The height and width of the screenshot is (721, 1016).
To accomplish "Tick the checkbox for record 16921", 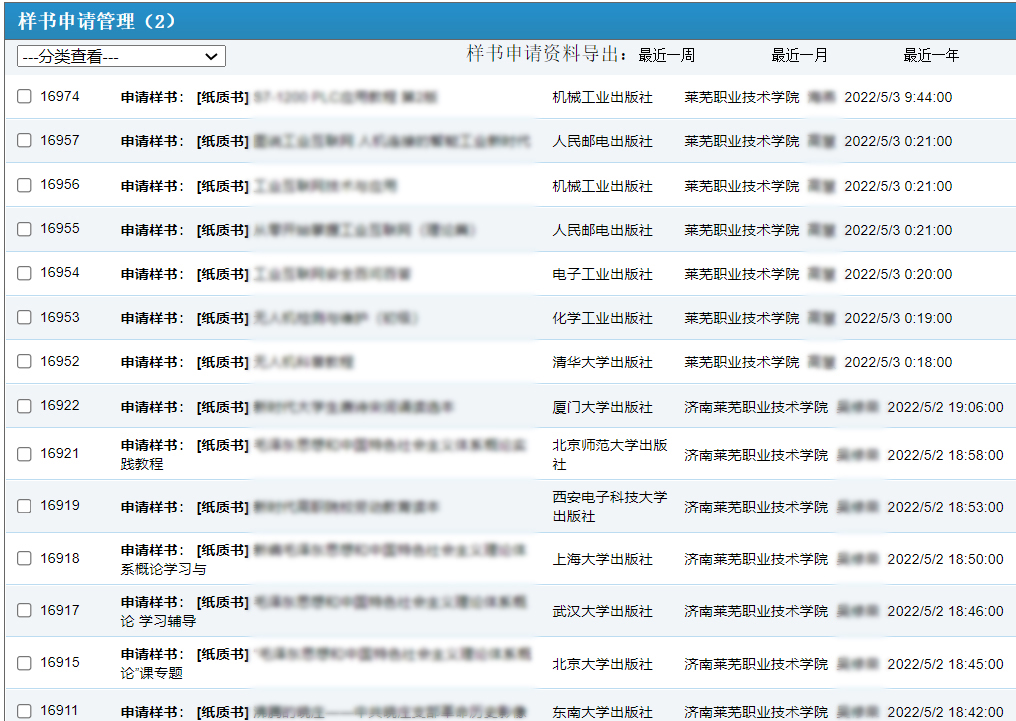I will coord(24,454).
